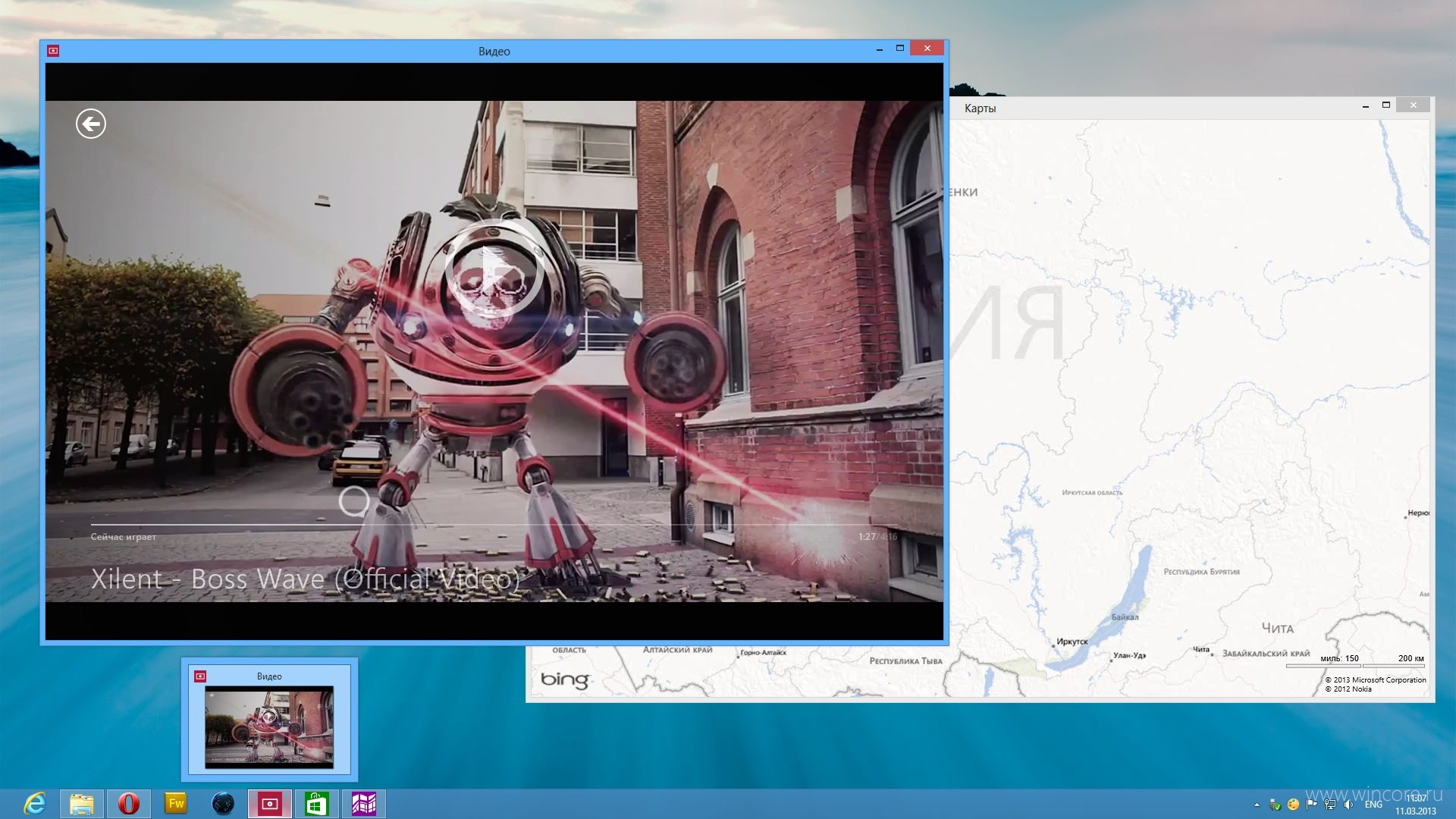1456x819 pixels.
Task: Click the Видео taskbar preview thumbnail
Action: click(269, 720)
